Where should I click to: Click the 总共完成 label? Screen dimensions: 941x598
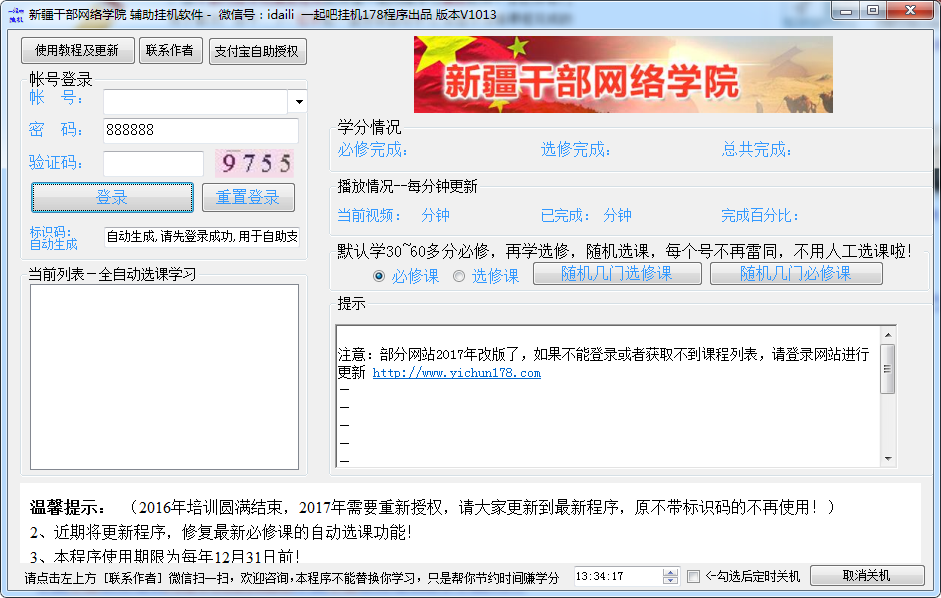pyautogui.click(x=757, y=150)
